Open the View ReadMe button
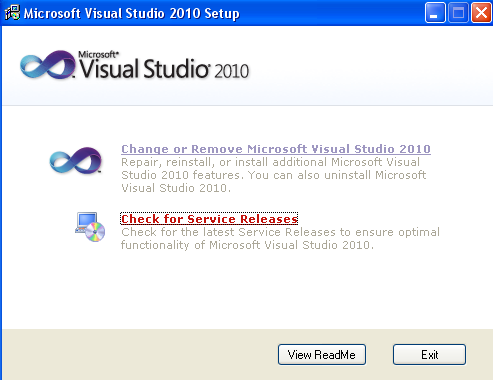 [322, 355]
